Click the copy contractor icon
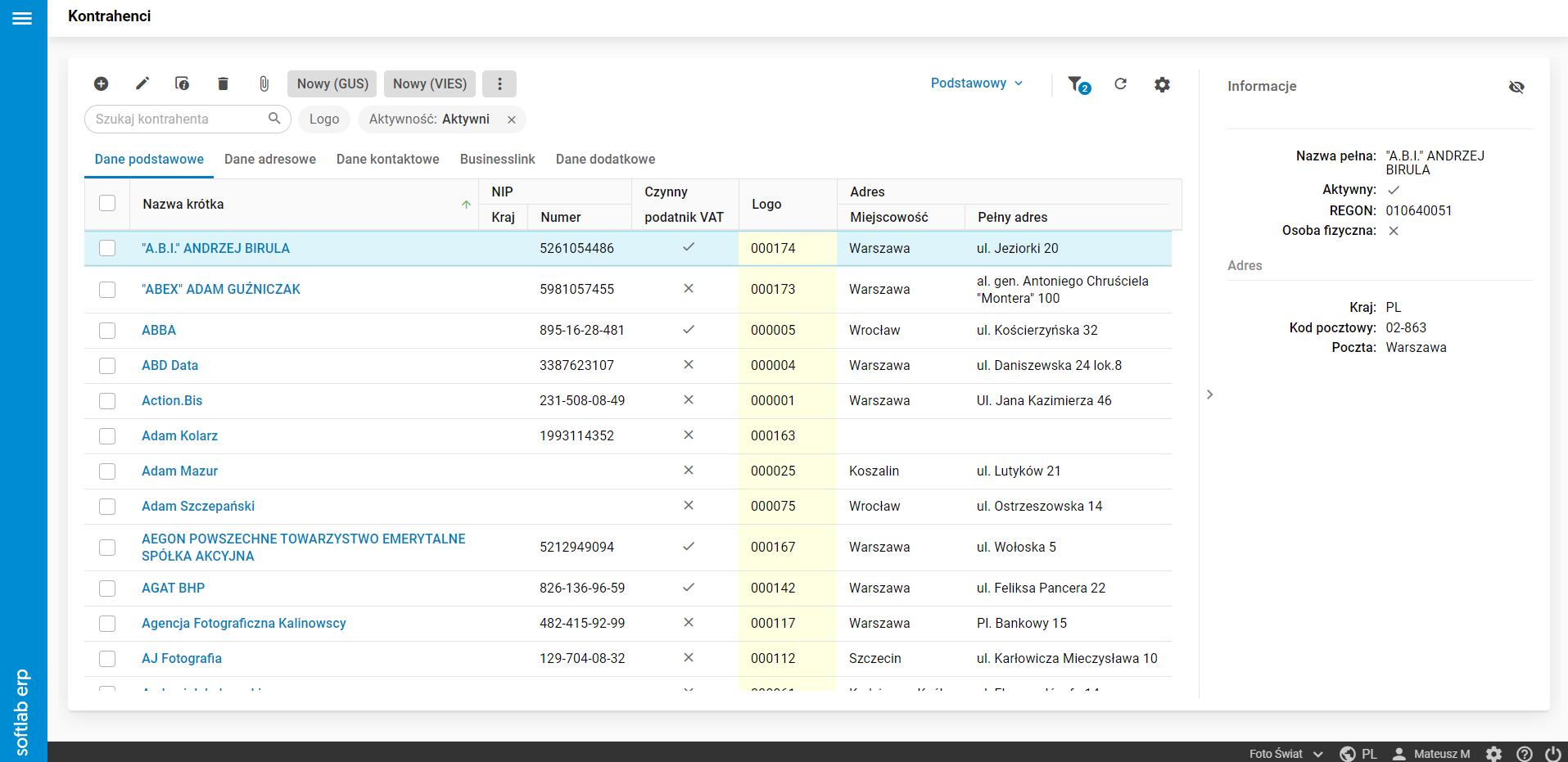This screenshot has width=1568, height=762. pyautogui.click(x=183, y=83)
